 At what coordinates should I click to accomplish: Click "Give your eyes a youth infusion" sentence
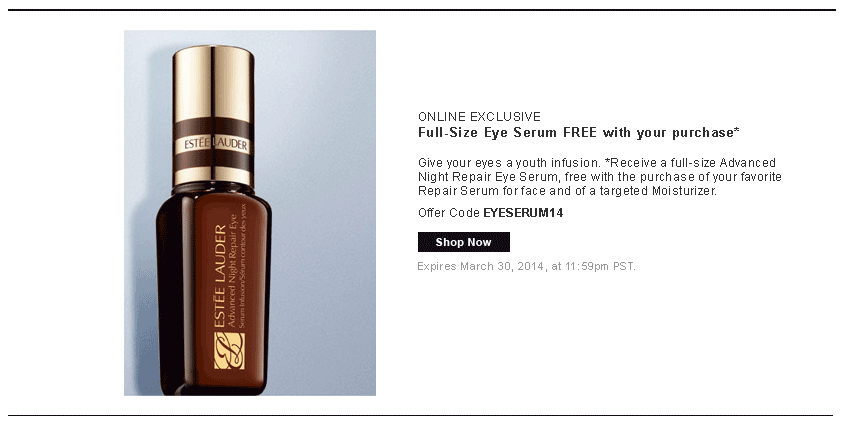coord(509,163)
